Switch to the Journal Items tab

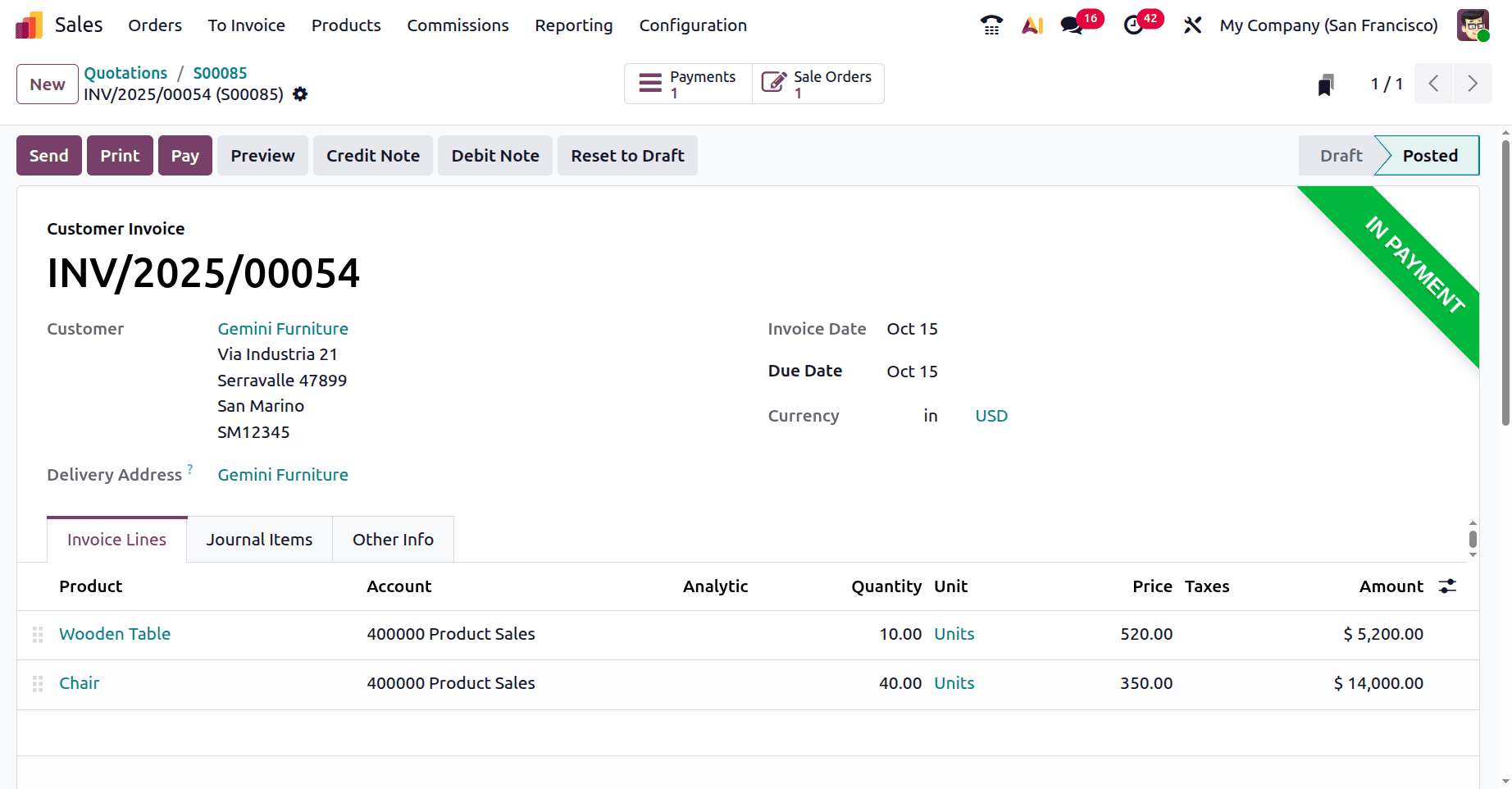point(259,539)
